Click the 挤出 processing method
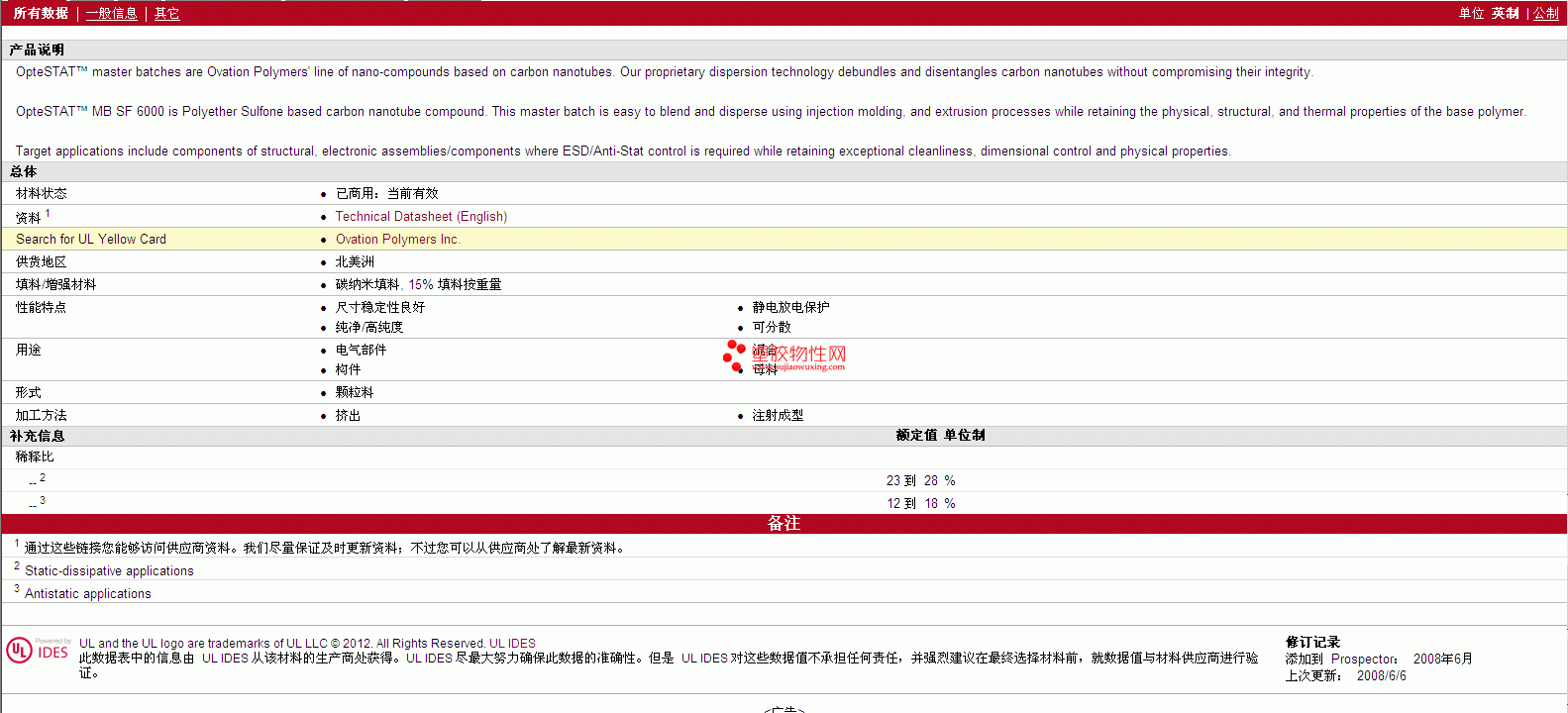Screen dimensions: 1568x713 (348, 415)
